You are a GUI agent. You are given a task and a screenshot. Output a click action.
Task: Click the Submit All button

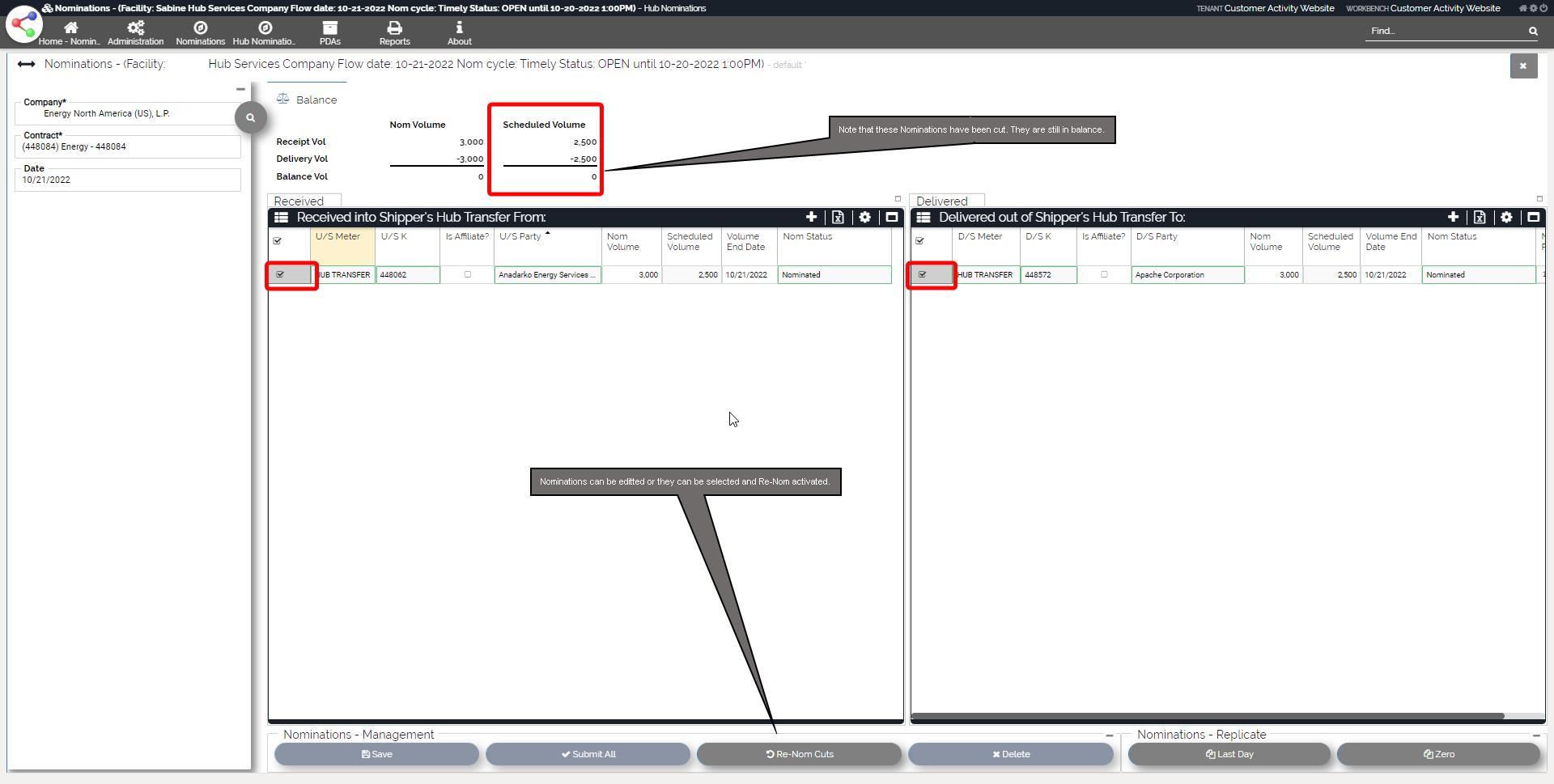coord(588,755)
